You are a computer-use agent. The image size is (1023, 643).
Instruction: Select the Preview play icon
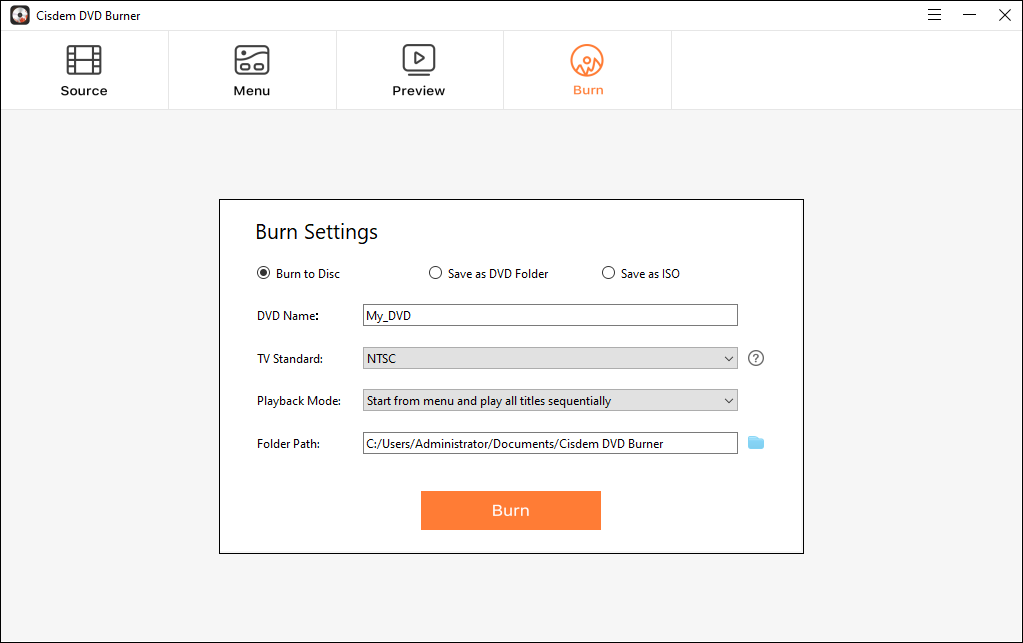[x=418, y=59]
